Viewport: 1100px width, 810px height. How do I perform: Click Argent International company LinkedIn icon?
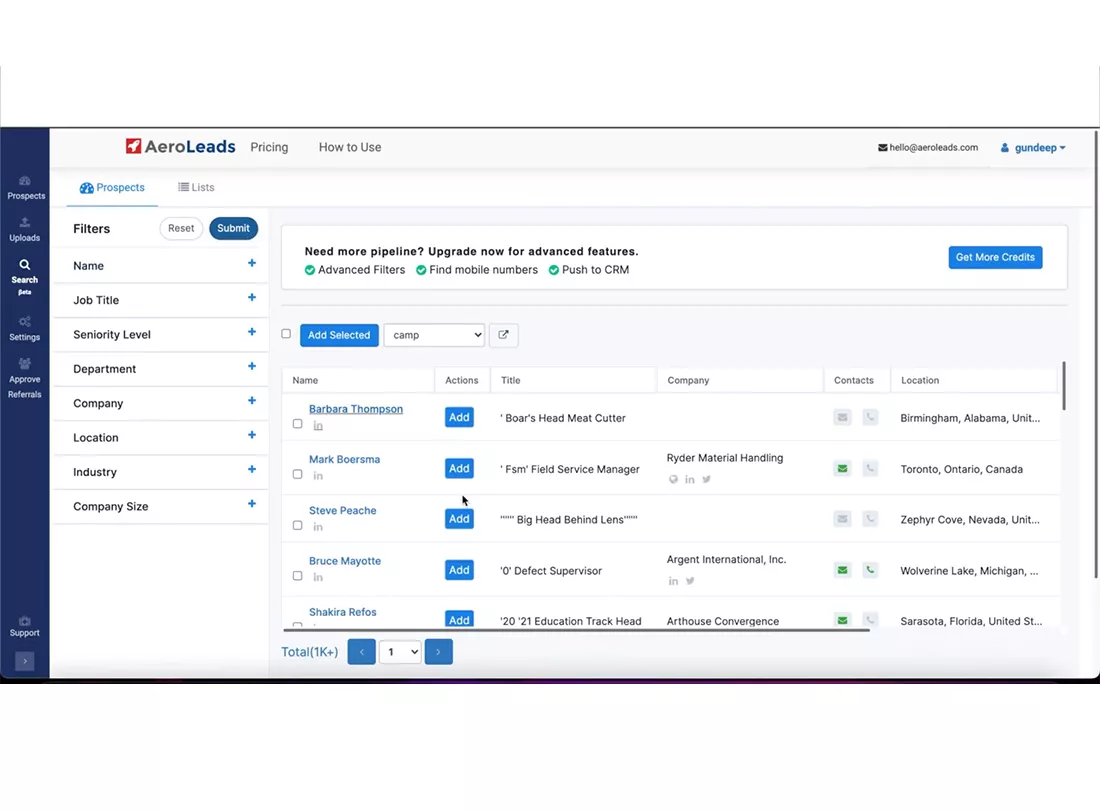[x=673, y=581]
